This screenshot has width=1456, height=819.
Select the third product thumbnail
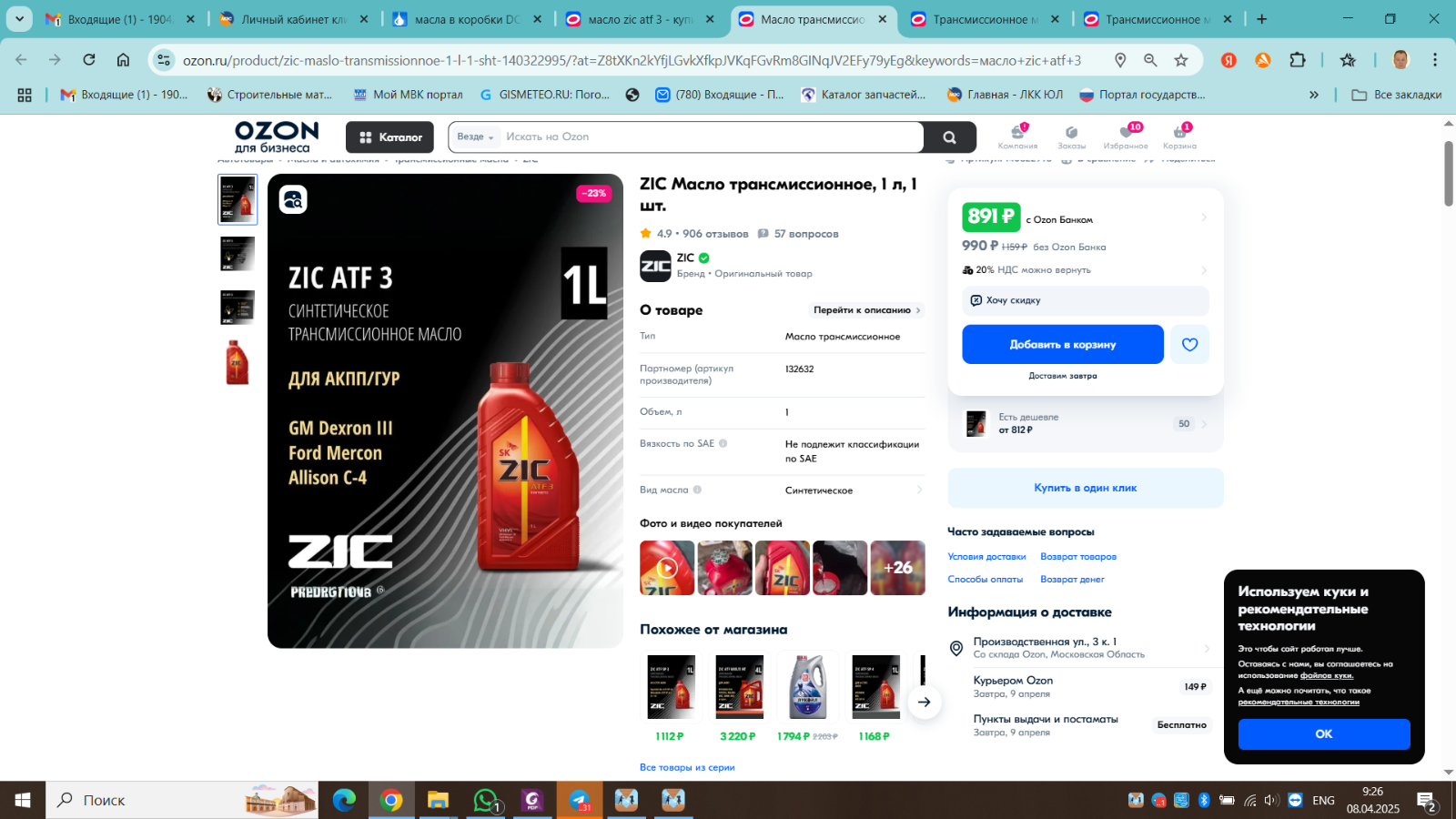click(x=238, y=308)
